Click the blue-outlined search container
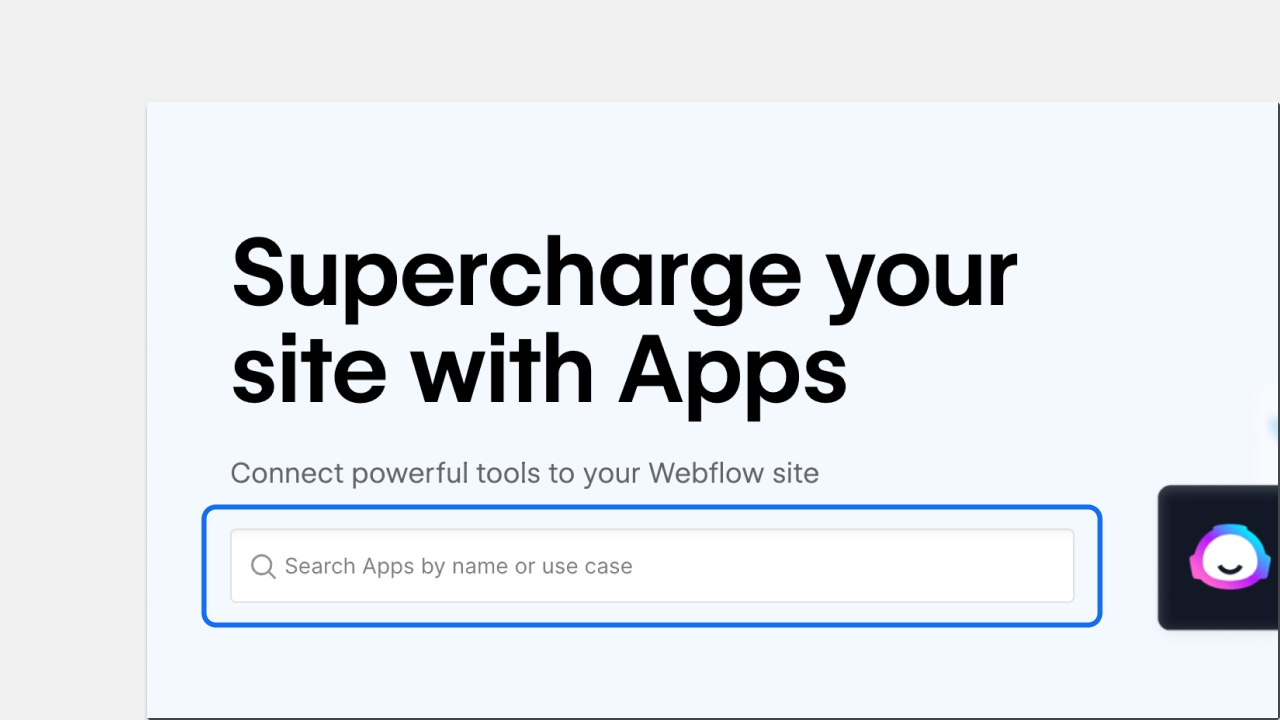This screenshot has width=1280, height=720. pyautogui.click(x=650, y=566)
